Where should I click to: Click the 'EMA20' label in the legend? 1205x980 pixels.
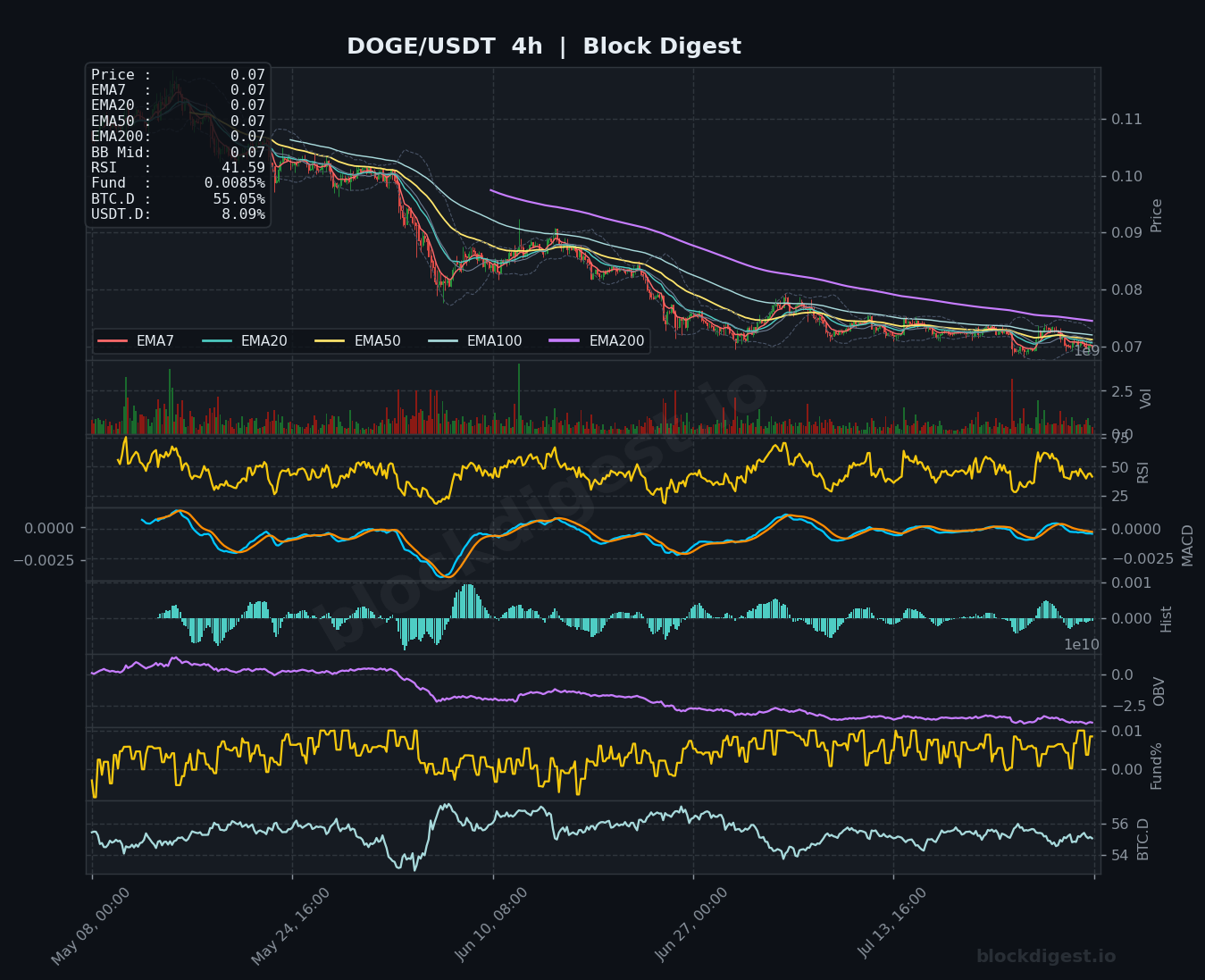264,341
